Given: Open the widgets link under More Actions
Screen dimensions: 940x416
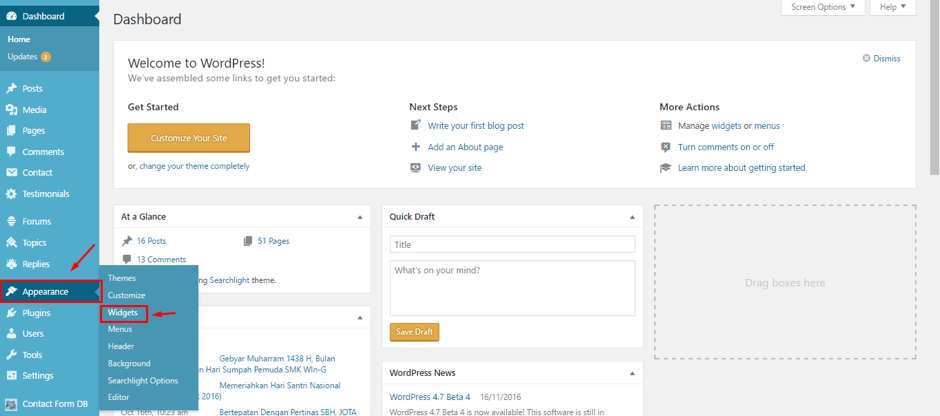Looking at the screenshot, I should 727,126.
